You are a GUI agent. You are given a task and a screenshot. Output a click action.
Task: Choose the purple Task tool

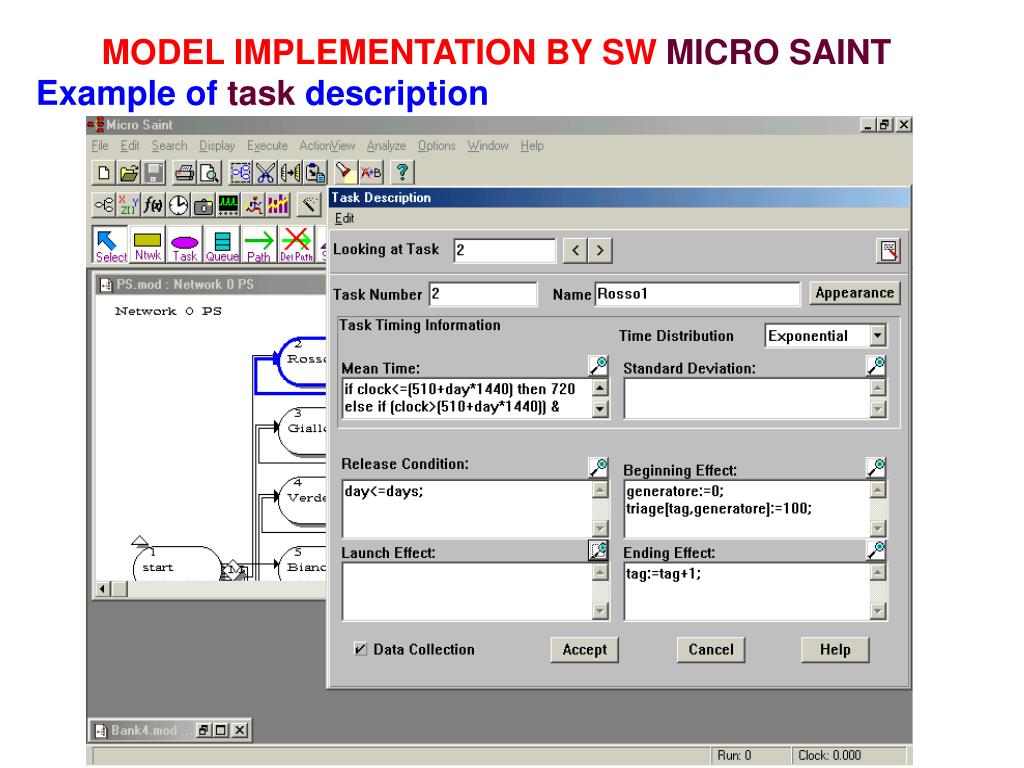click(x=185, y=245)
